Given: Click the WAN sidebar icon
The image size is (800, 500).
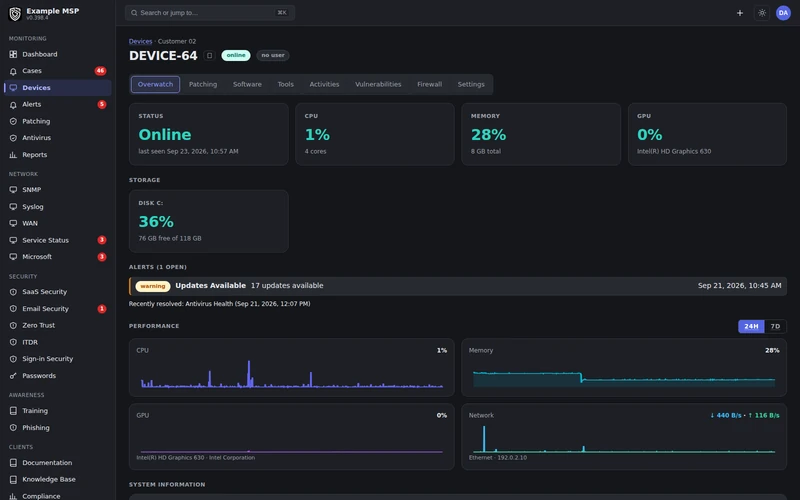Looking at the screenshot, I should pos(13,223).
